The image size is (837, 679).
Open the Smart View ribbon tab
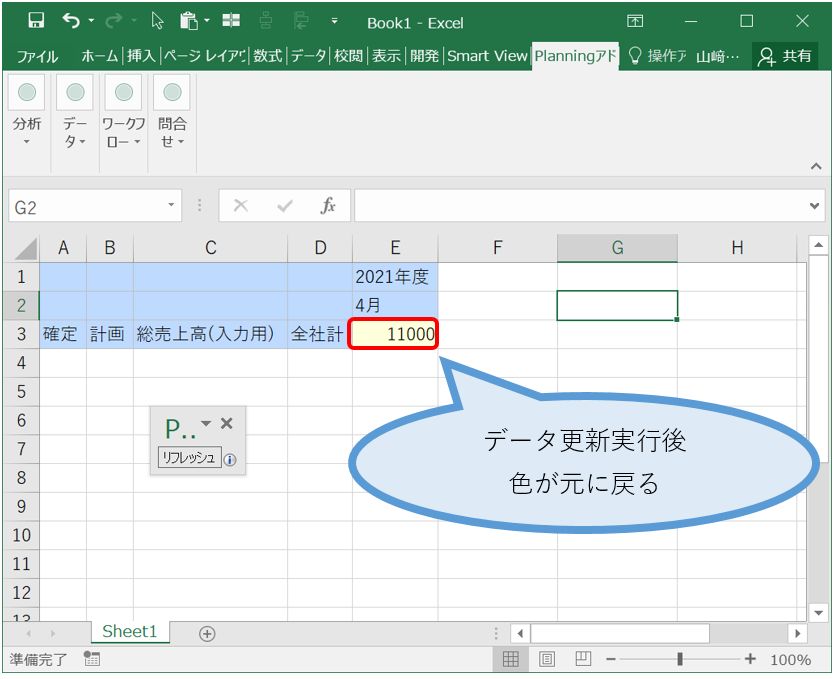click(487, 56)
